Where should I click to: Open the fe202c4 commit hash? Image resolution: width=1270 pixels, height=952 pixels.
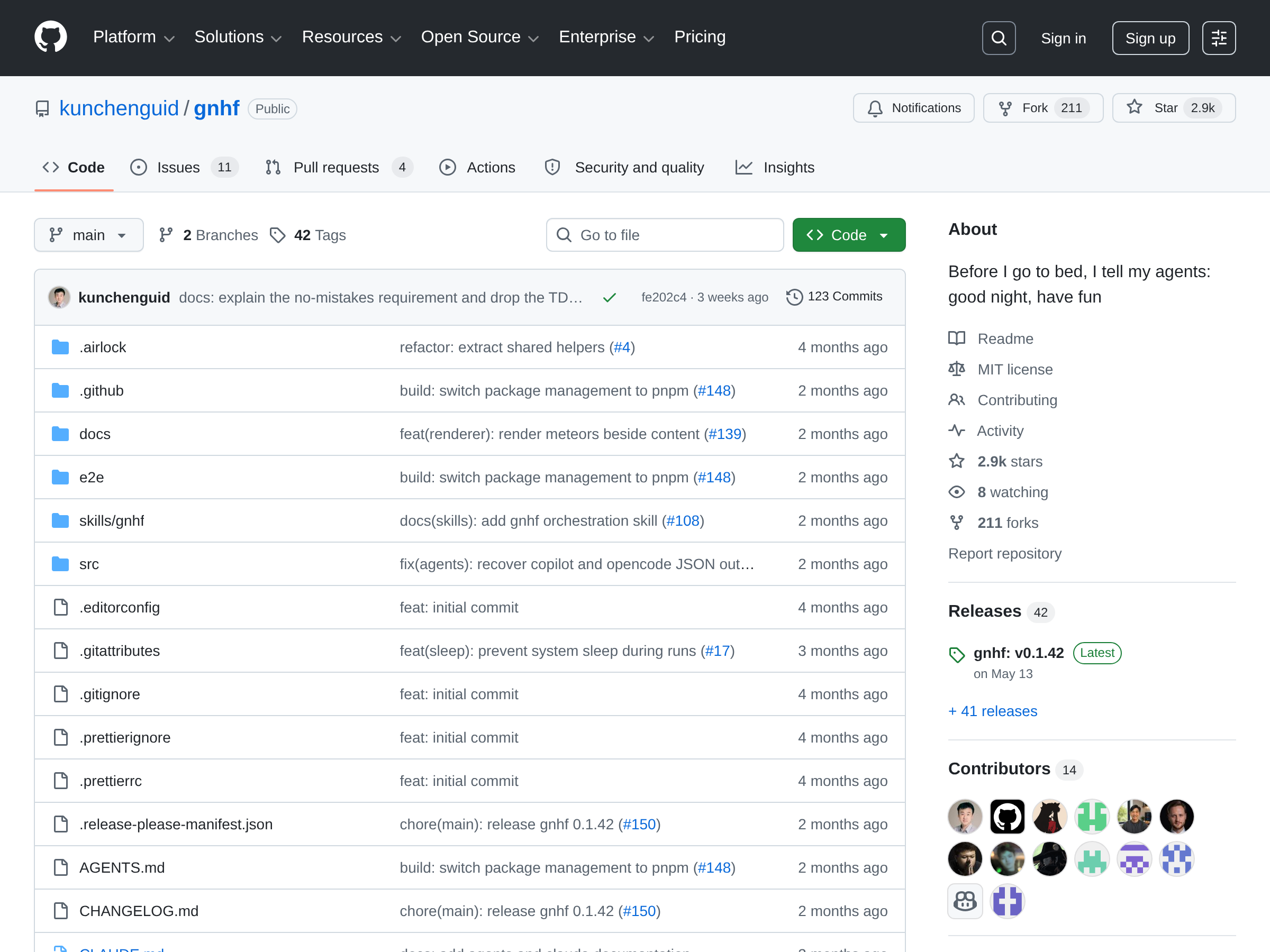[664, 297]
